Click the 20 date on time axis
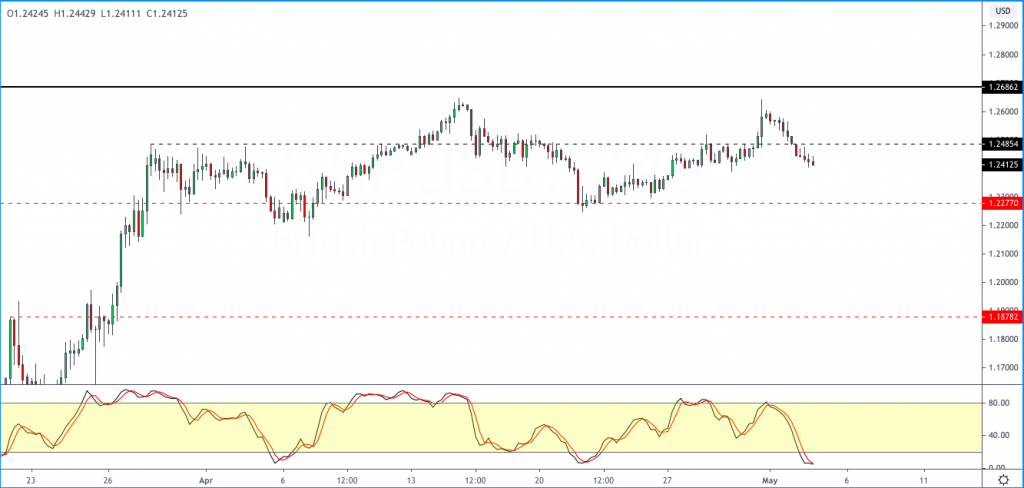 [x=539, y=479]
